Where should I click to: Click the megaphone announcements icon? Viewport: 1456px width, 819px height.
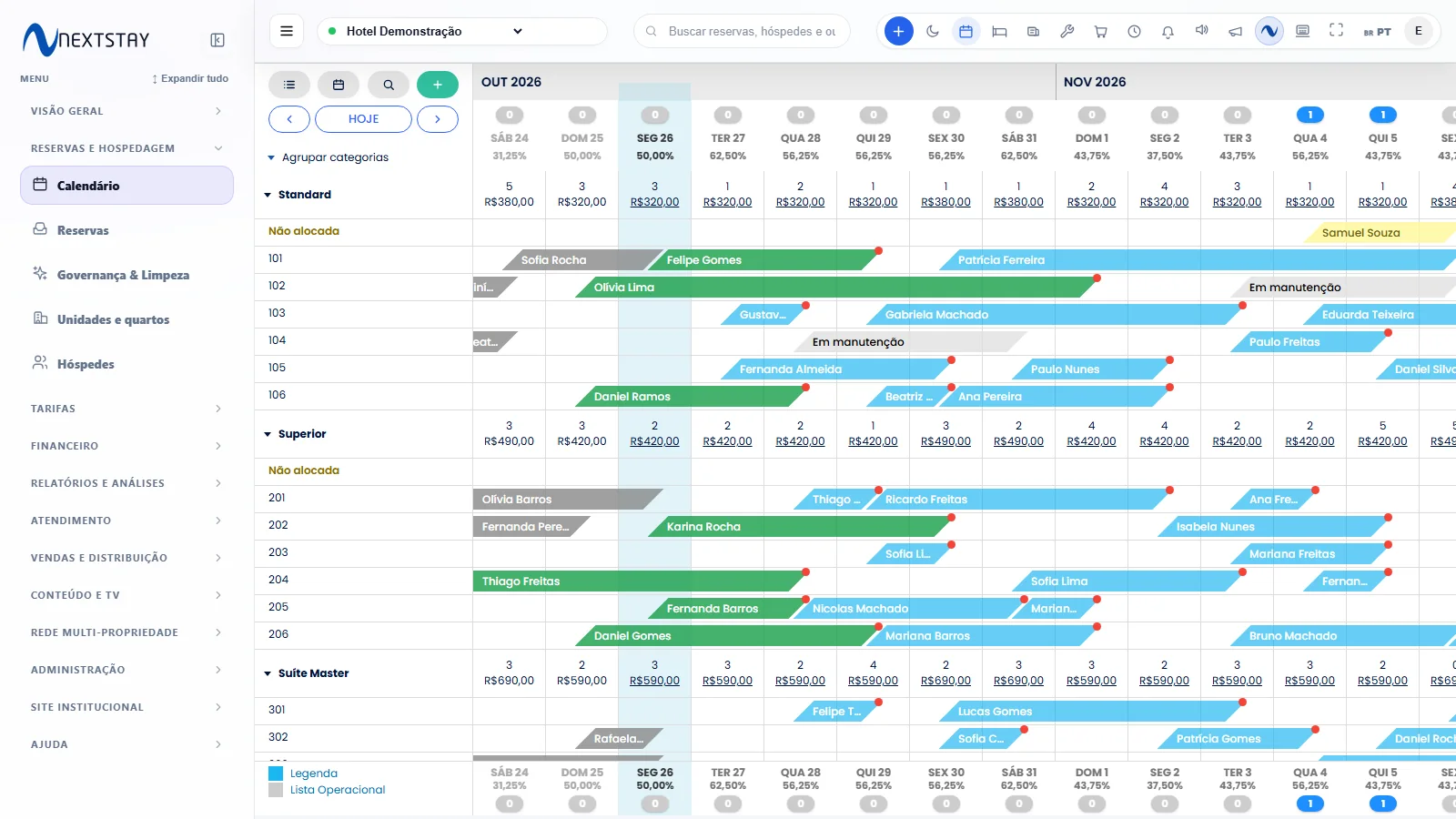(1235, 31)
